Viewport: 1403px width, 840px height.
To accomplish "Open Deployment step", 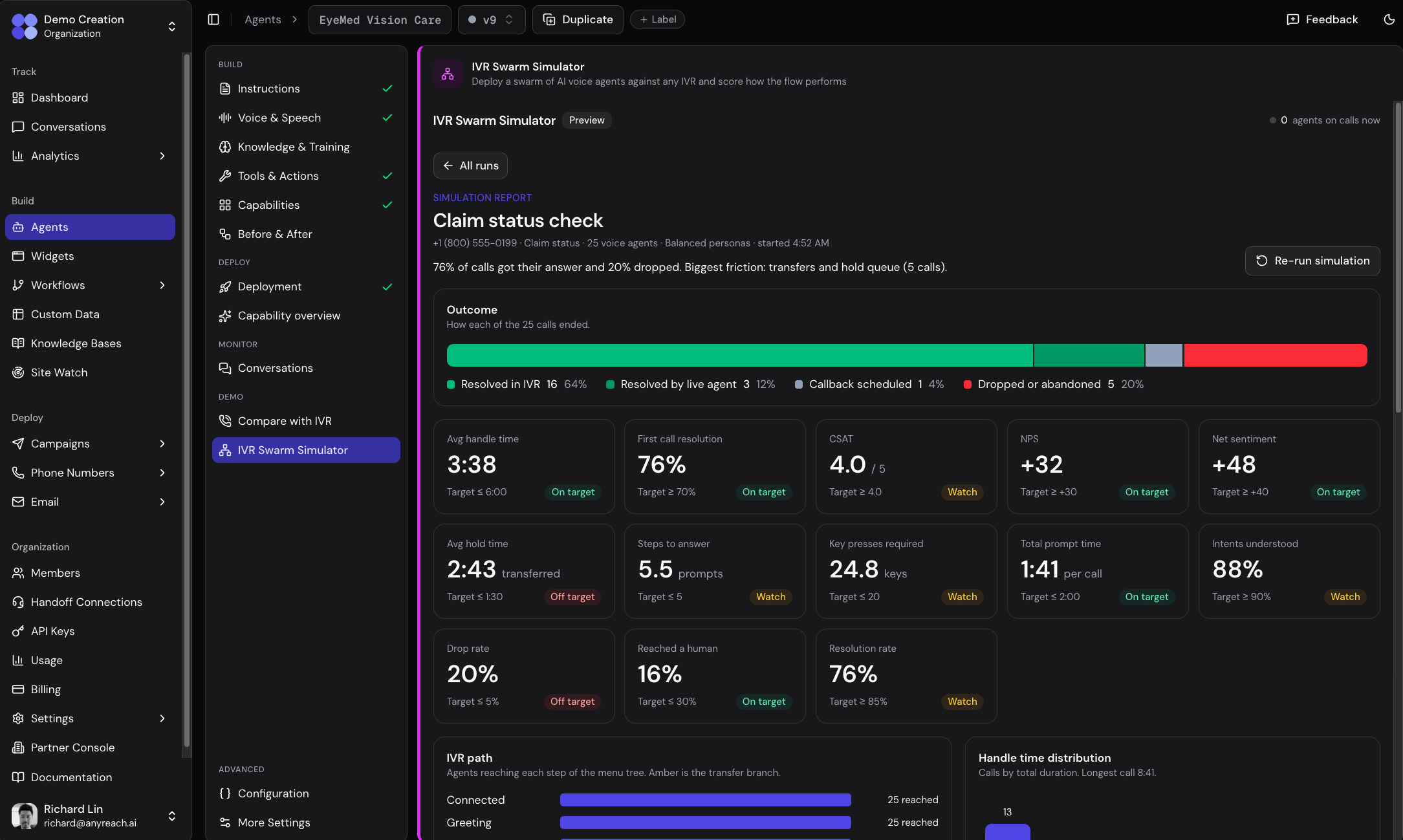I will [306, 286].
